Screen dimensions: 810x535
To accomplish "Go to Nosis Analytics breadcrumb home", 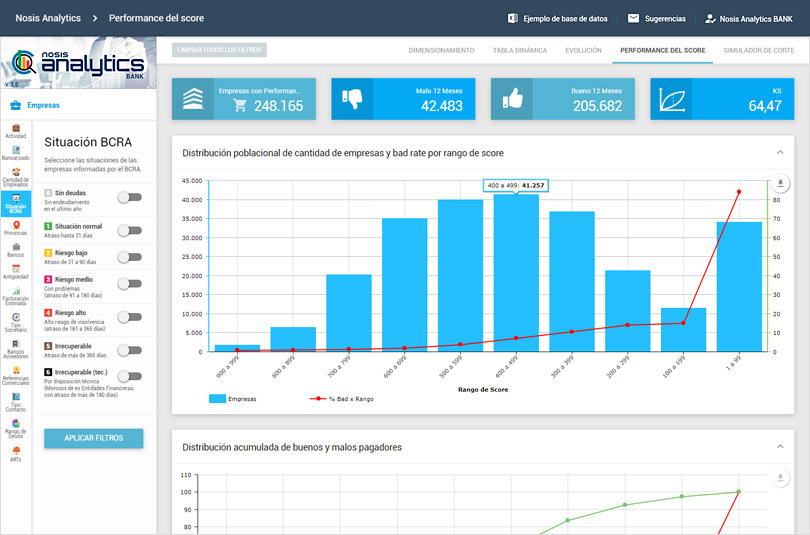I will (x=48, y=18).
